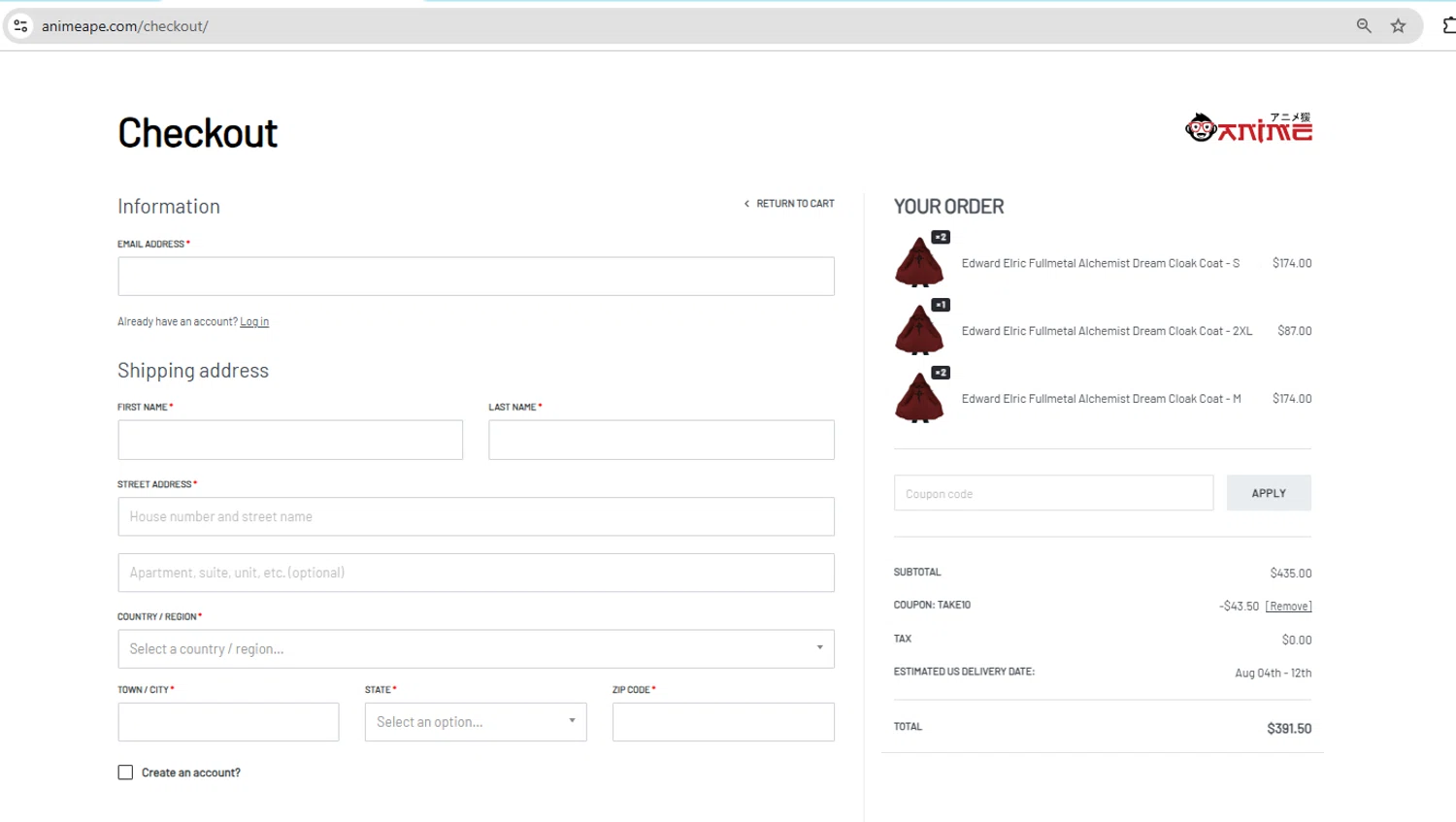The image size is (1456, 822).
Task: Click the YOUR ORDER heading
Action: pyautogui.click(x=948, y=207)
